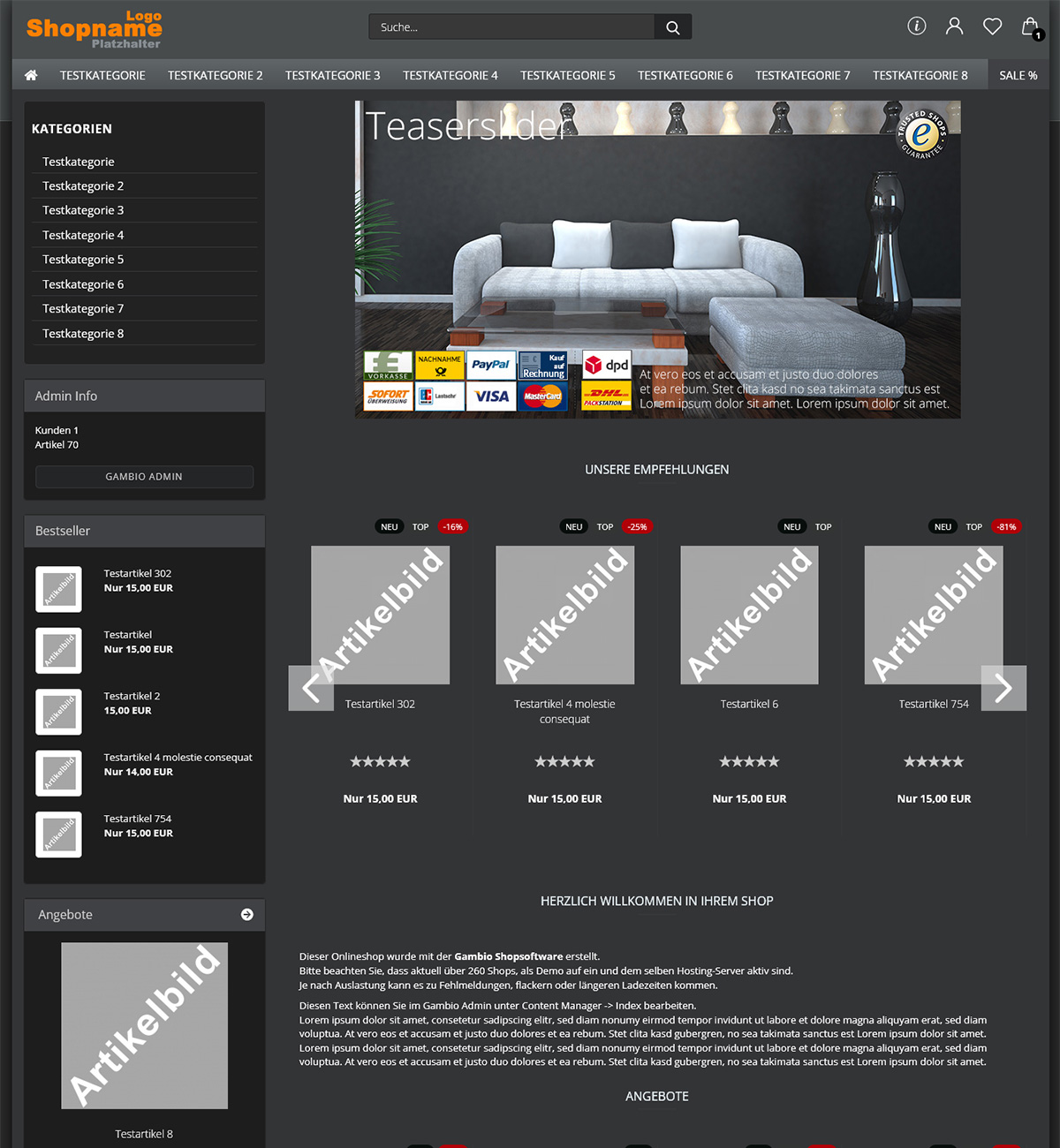Image resolution: width=1060 pixels, height=1148 pixels.
Task: Open the SALE % menu item
Action: click(1018, 75)
